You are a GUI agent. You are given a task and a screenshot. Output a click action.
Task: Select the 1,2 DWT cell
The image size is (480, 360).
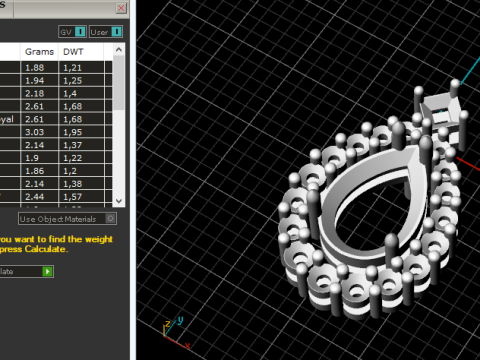81,171
